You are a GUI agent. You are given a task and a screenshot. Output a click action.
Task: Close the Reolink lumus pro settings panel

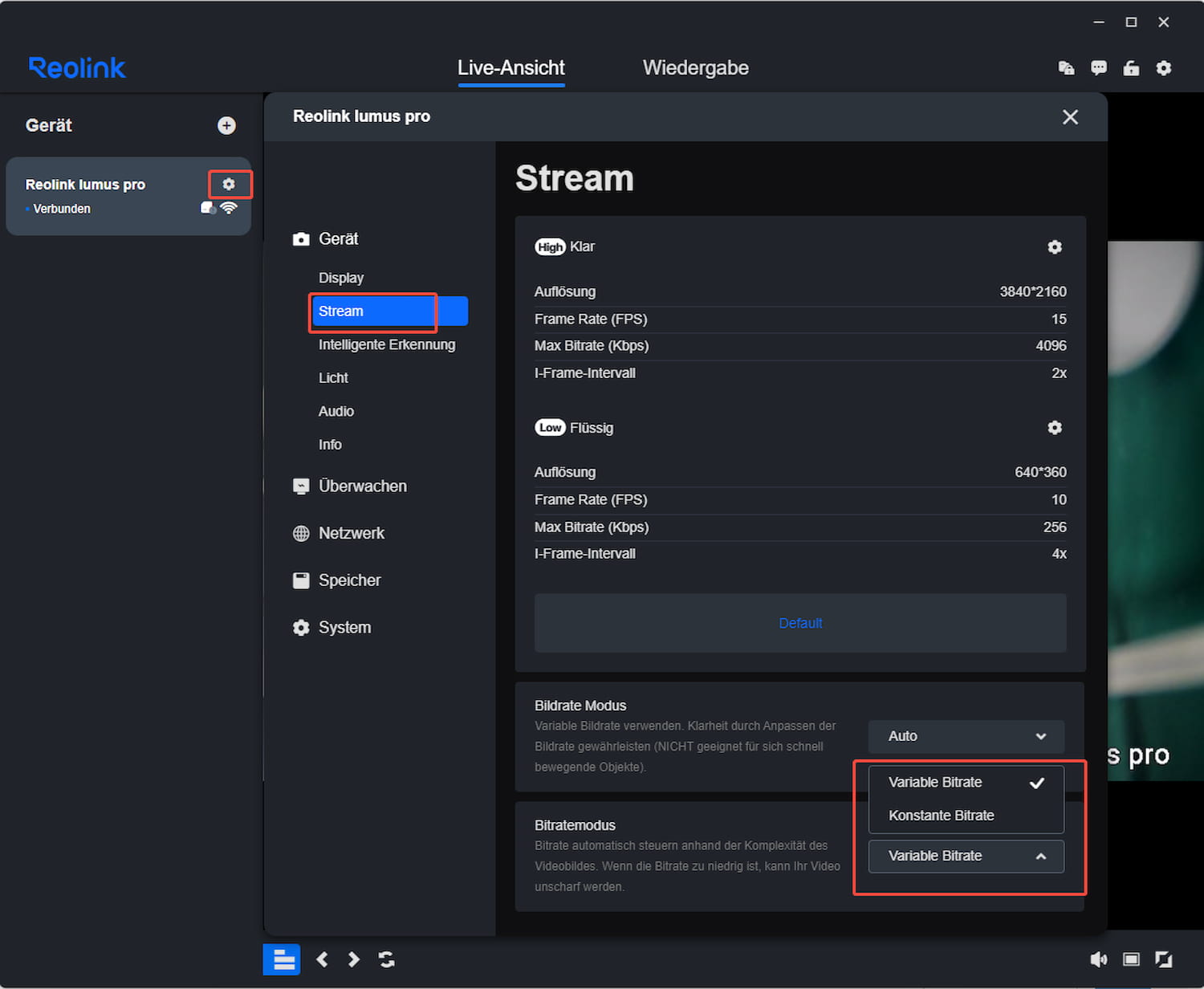[1070, 117]
